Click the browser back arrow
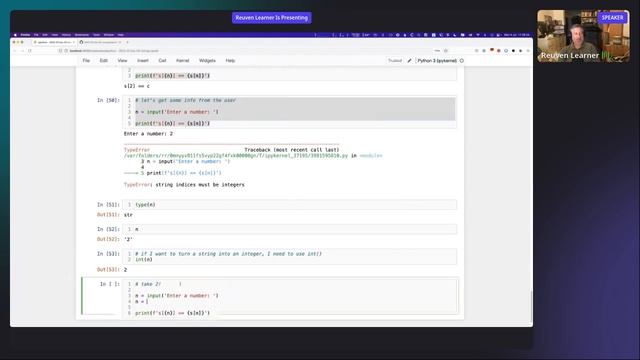 15,51
